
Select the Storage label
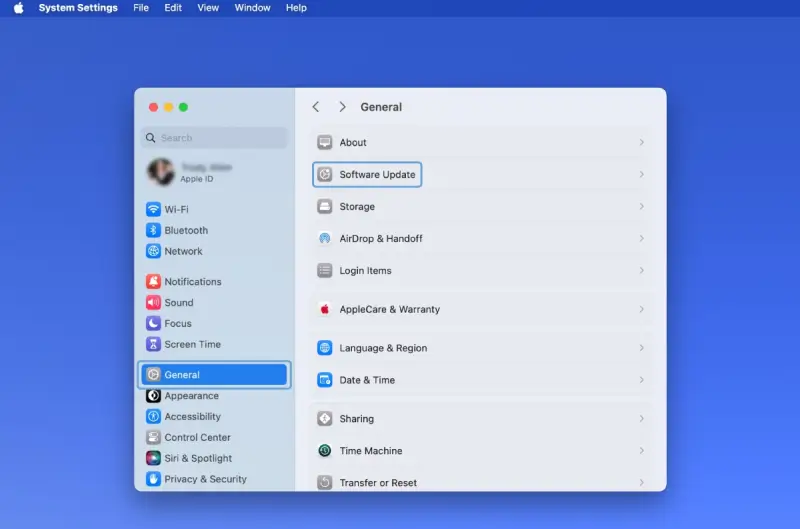click(357, 207)
